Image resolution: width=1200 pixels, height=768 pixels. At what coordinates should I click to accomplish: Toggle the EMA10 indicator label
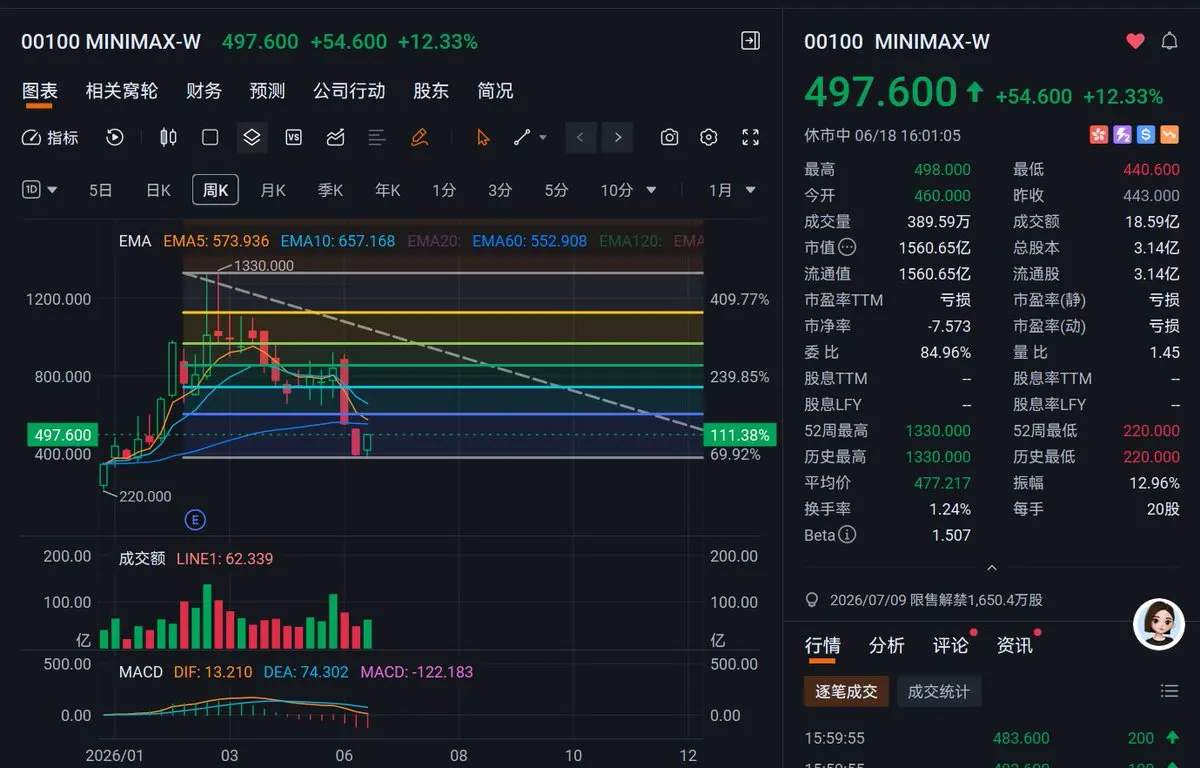(x=338, y=241)
